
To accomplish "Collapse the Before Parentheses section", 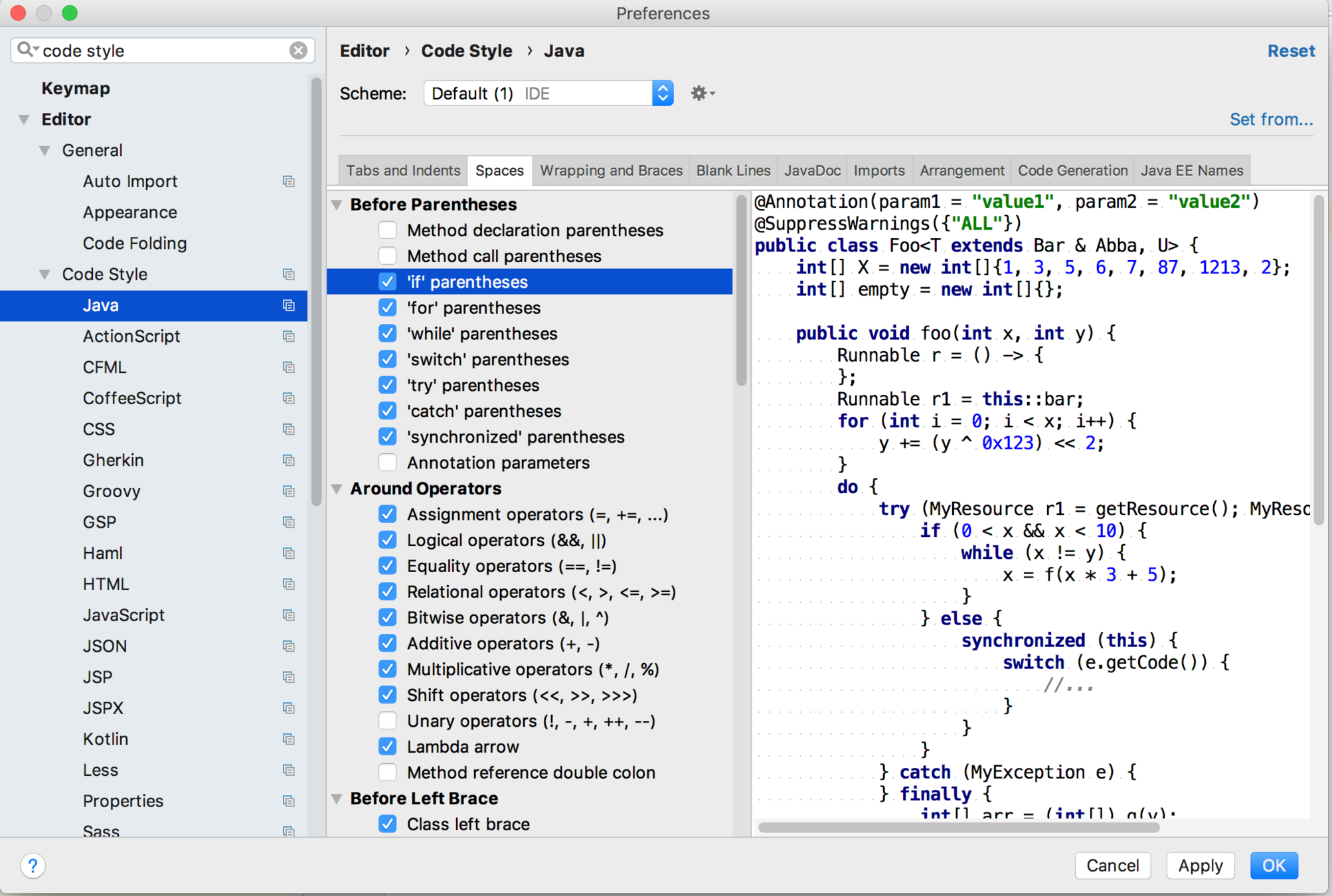I will tap(337, 204).
